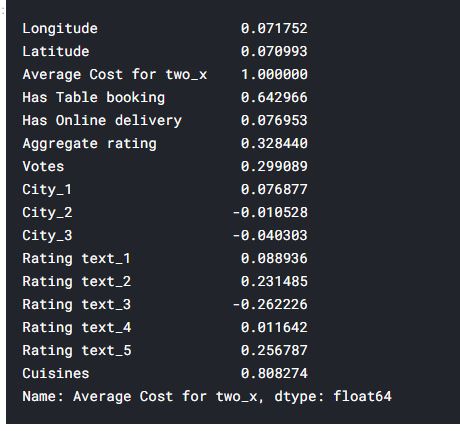Click the cell drag handle dots
This screenshot has height=431, width=460.
[x=3, y=11]
